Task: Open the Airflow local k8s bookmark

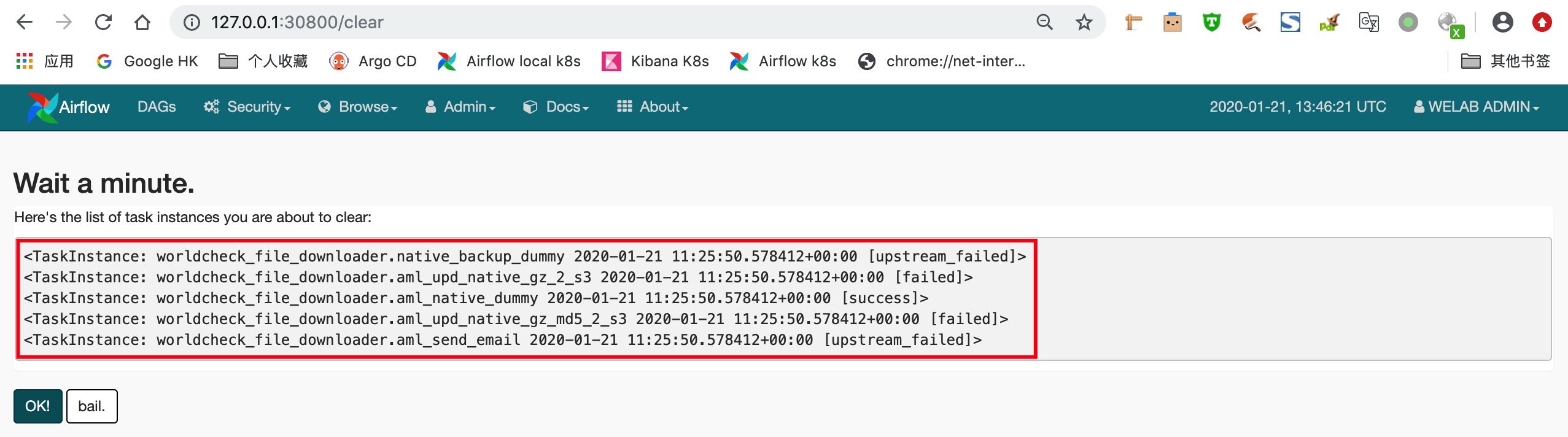Action: click(509, 61)
